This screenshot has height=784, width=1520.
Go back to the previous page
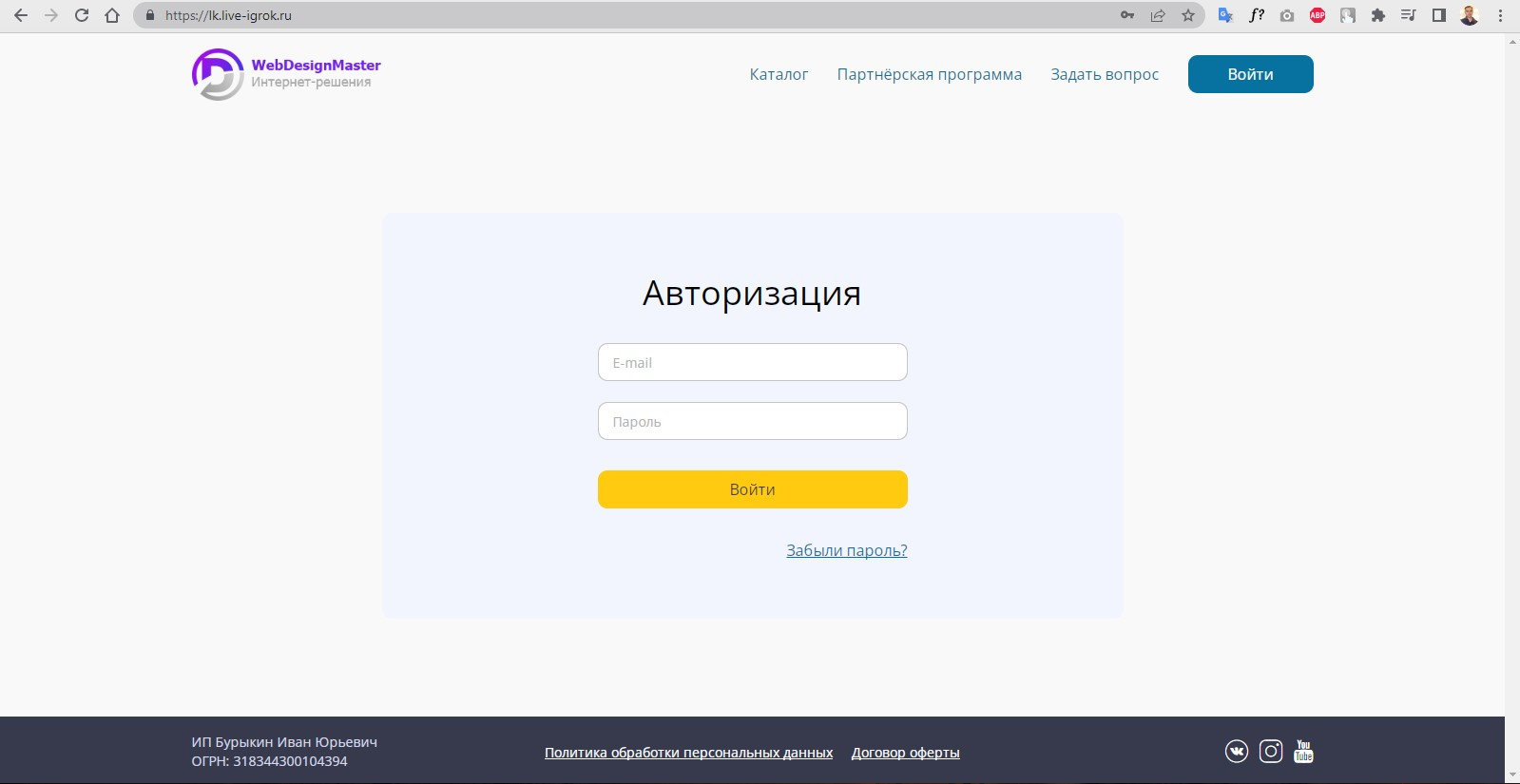(x=21, y=15)
